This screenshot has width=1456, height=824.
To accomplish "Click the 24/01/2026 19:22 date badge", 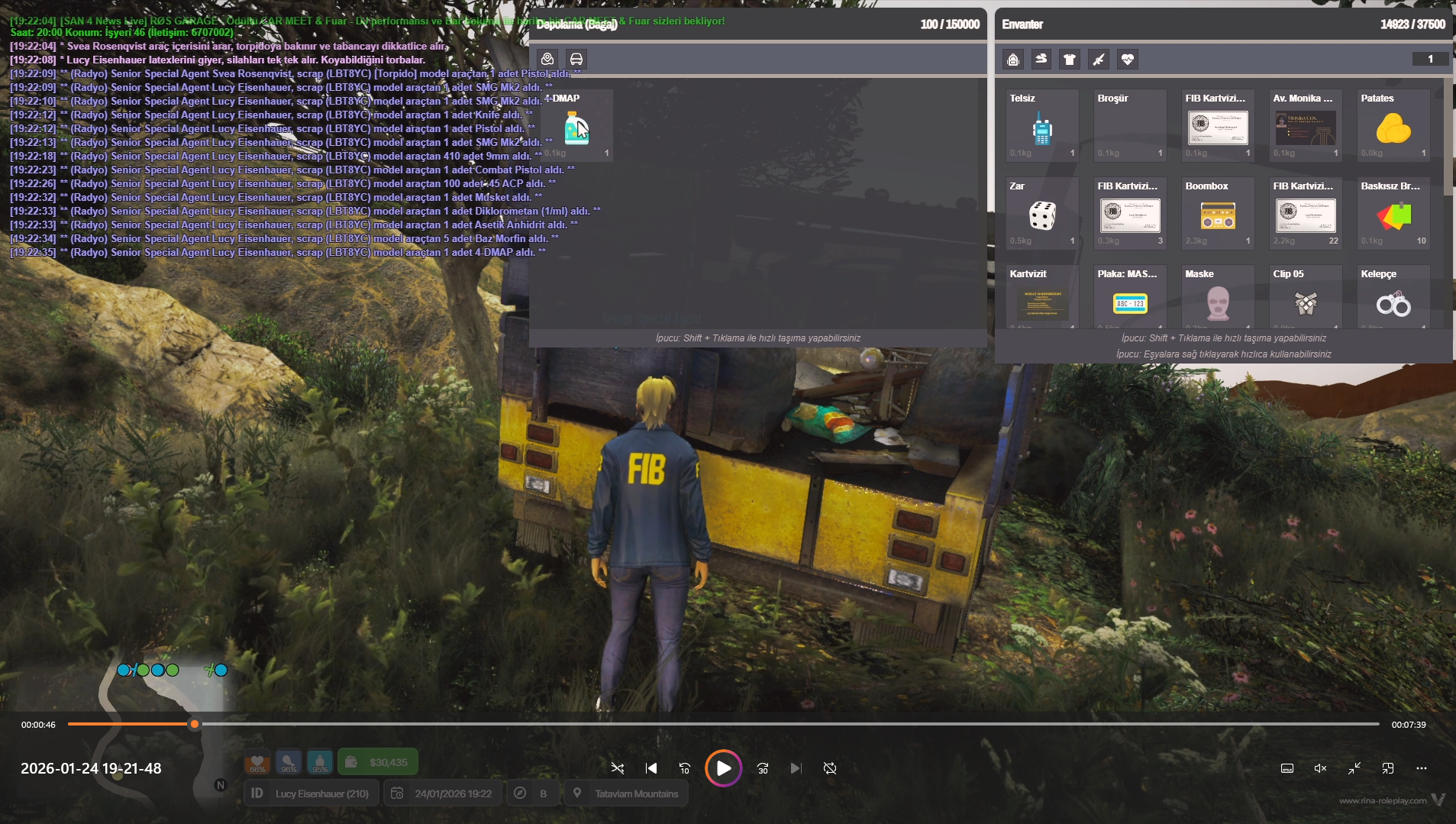I will (443, 793).
